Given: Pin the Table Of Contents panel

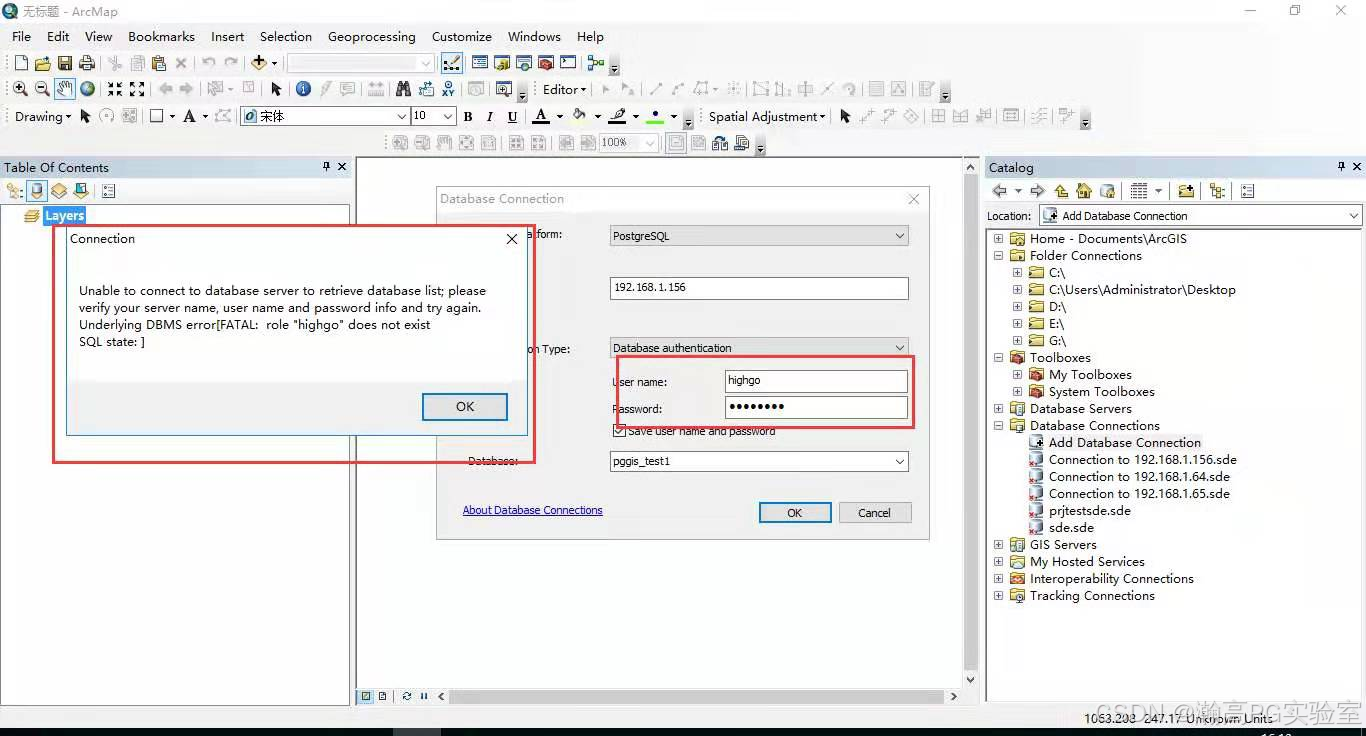Looking at the screenshot, I should click(326, 167).
